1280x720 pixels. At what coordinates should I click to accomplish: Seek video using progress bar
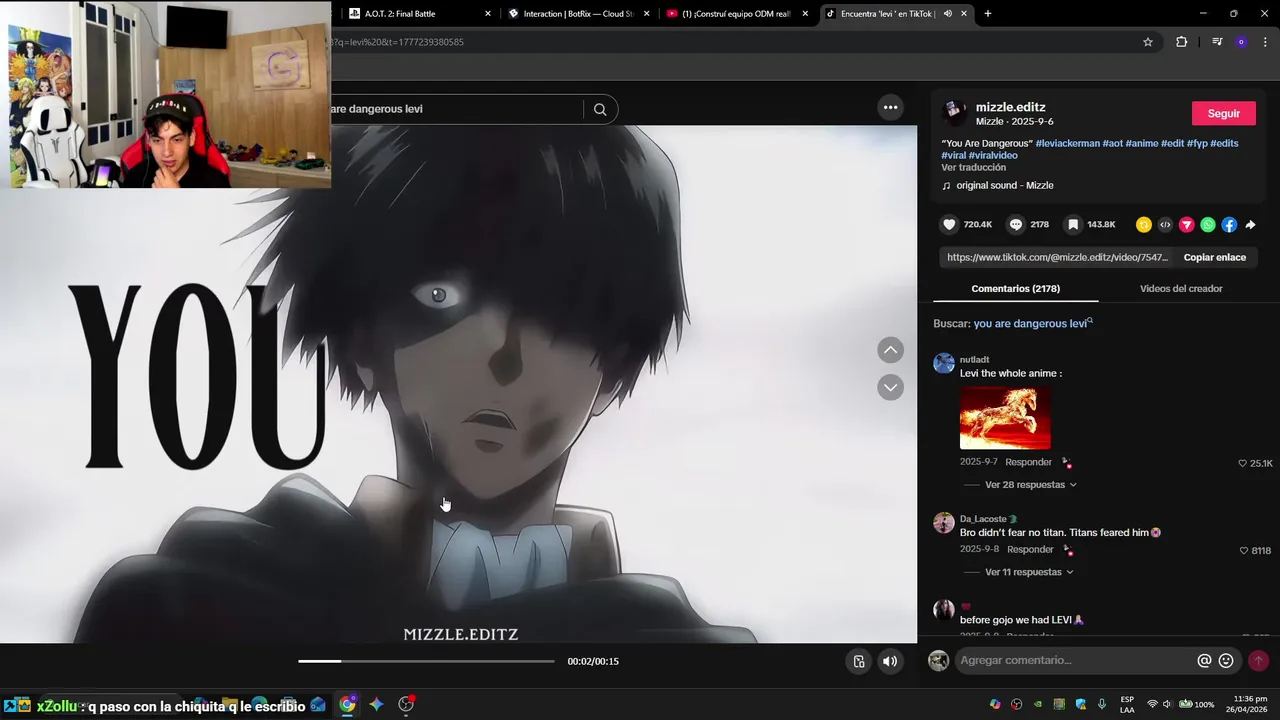tap(426, 661)
